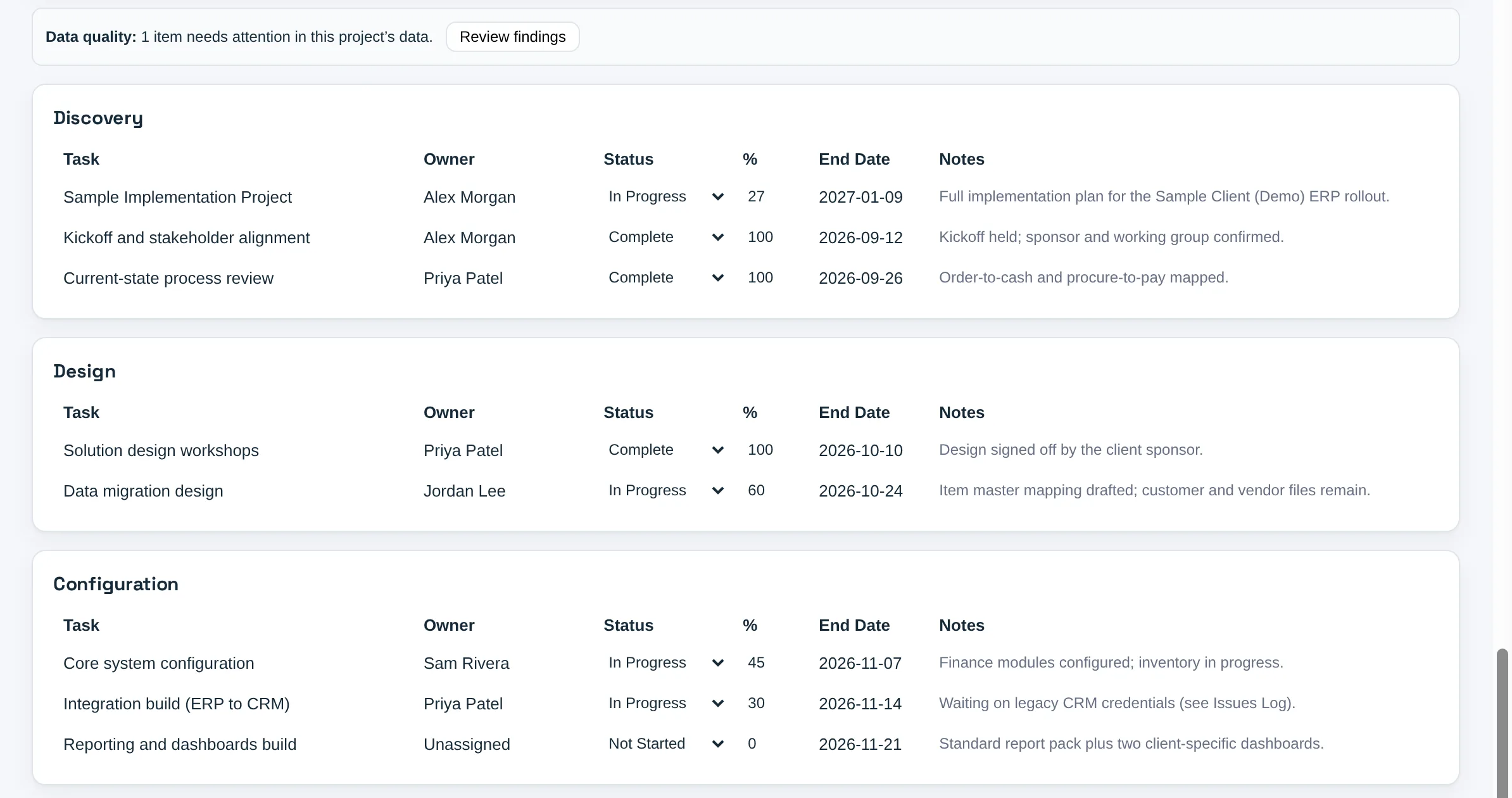Image resolution: width=1512 pixels, height=798 pixels.
Task: Change status of Data migration design
Action: coord(665,490)
